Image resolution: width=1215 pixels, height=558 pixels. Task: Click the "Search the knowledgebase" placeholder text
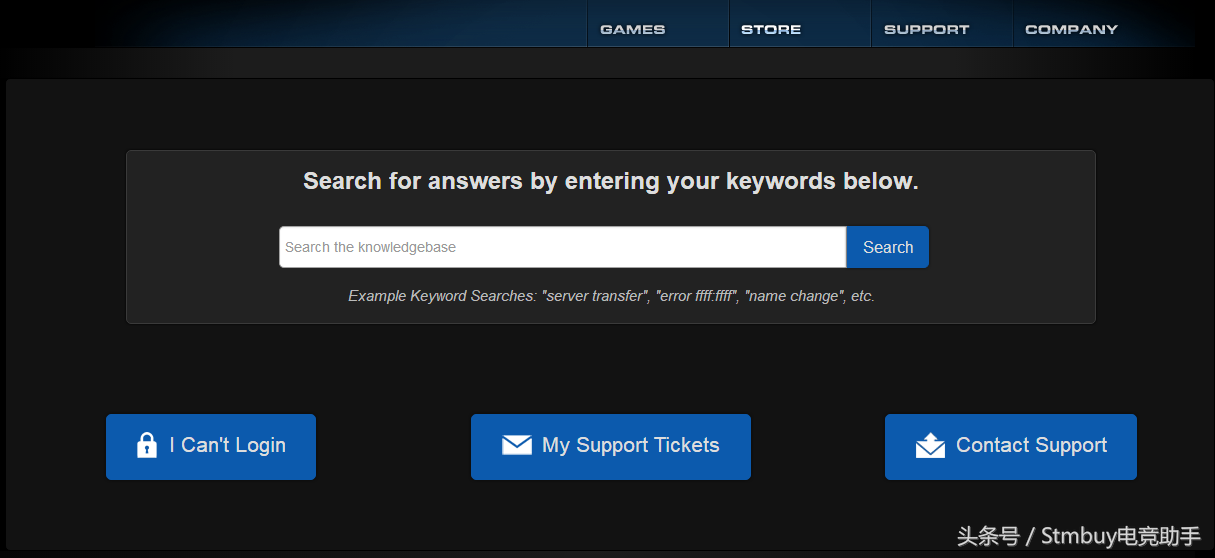point(370,247)
